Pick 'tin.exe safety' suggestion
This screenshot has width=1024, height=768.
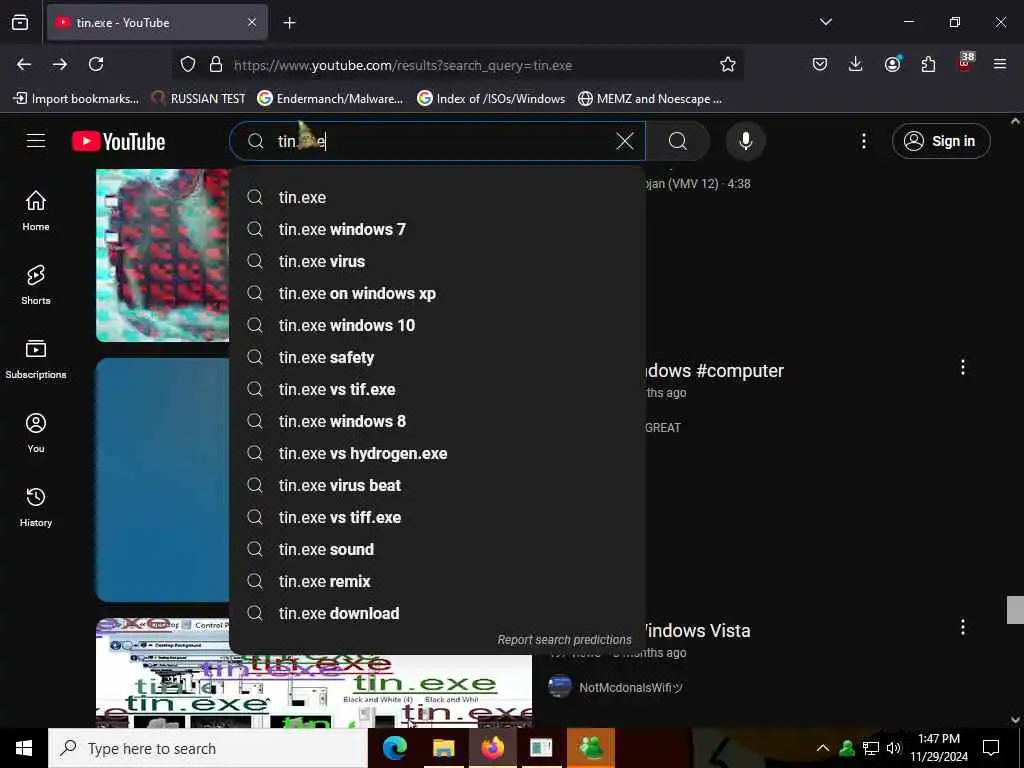pos(437,357)
